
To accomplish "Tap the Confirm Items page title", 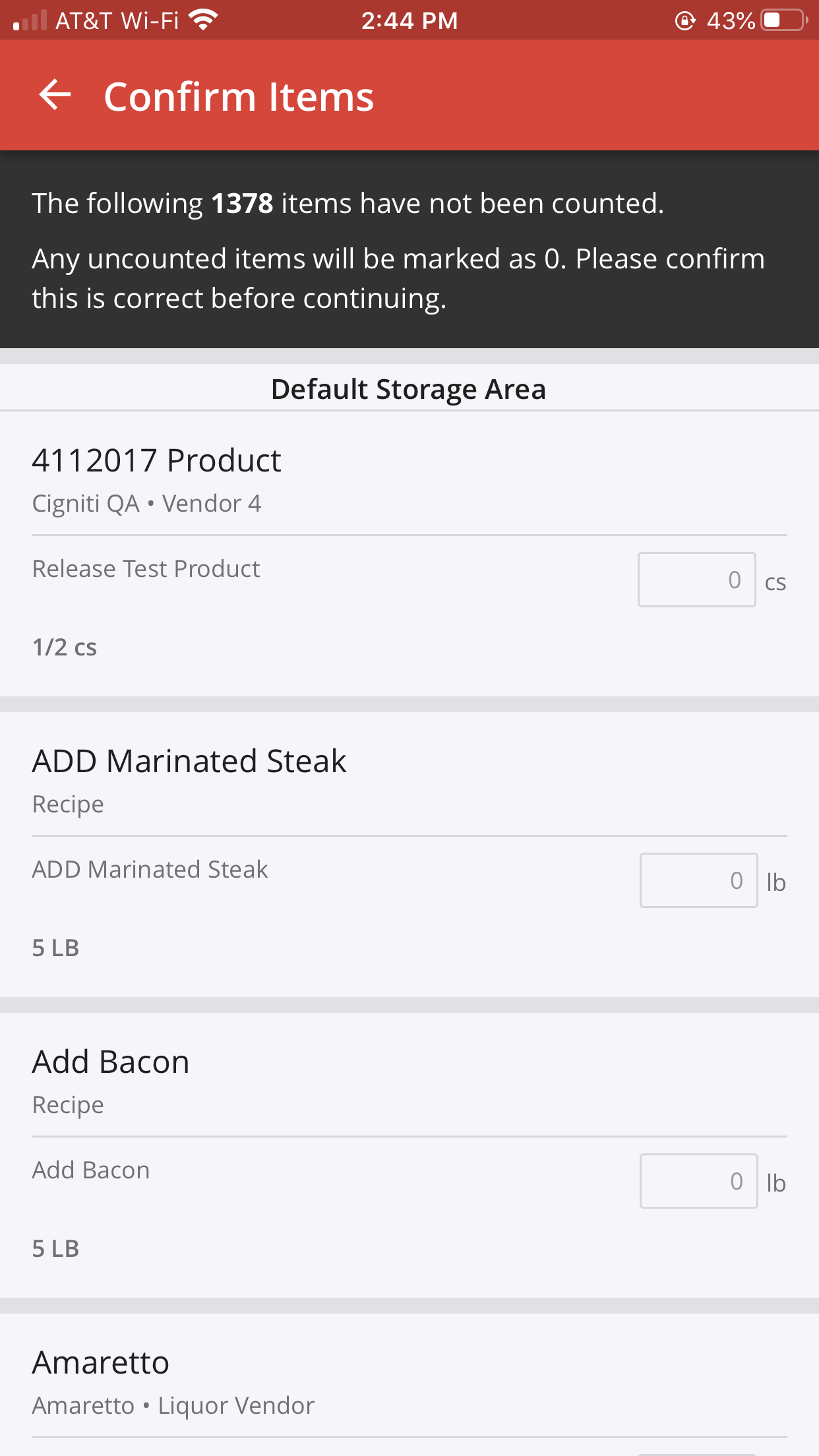I will pyautogui.click(x=239, y=97).
